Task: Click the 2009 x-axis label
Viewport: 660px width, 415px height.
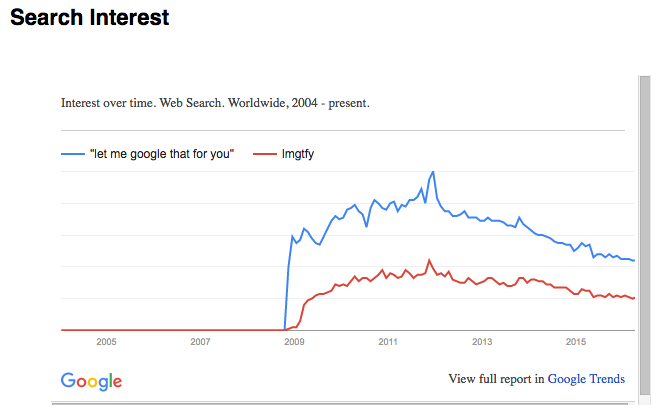Action: click(x=294, y=342)
